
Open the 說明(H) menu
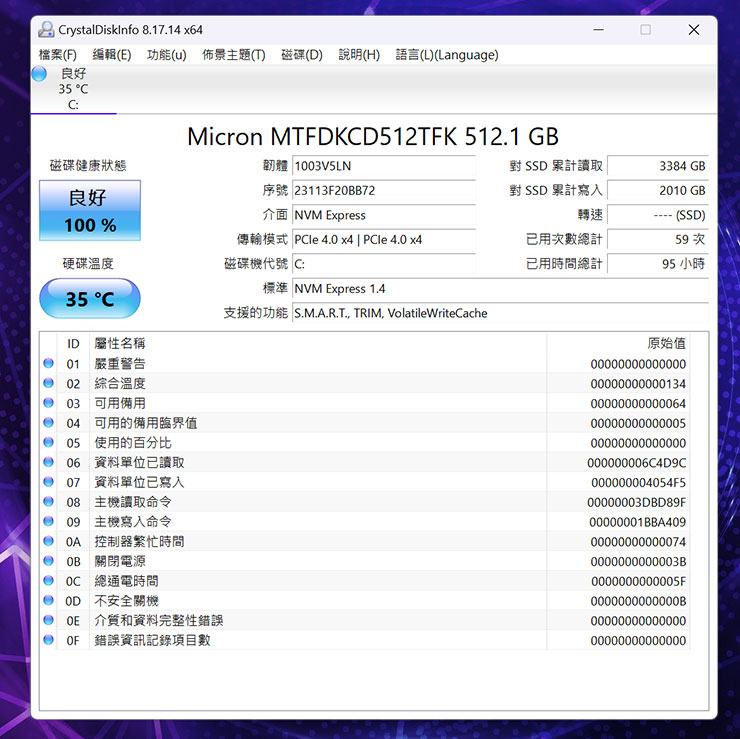coord(359,55)
